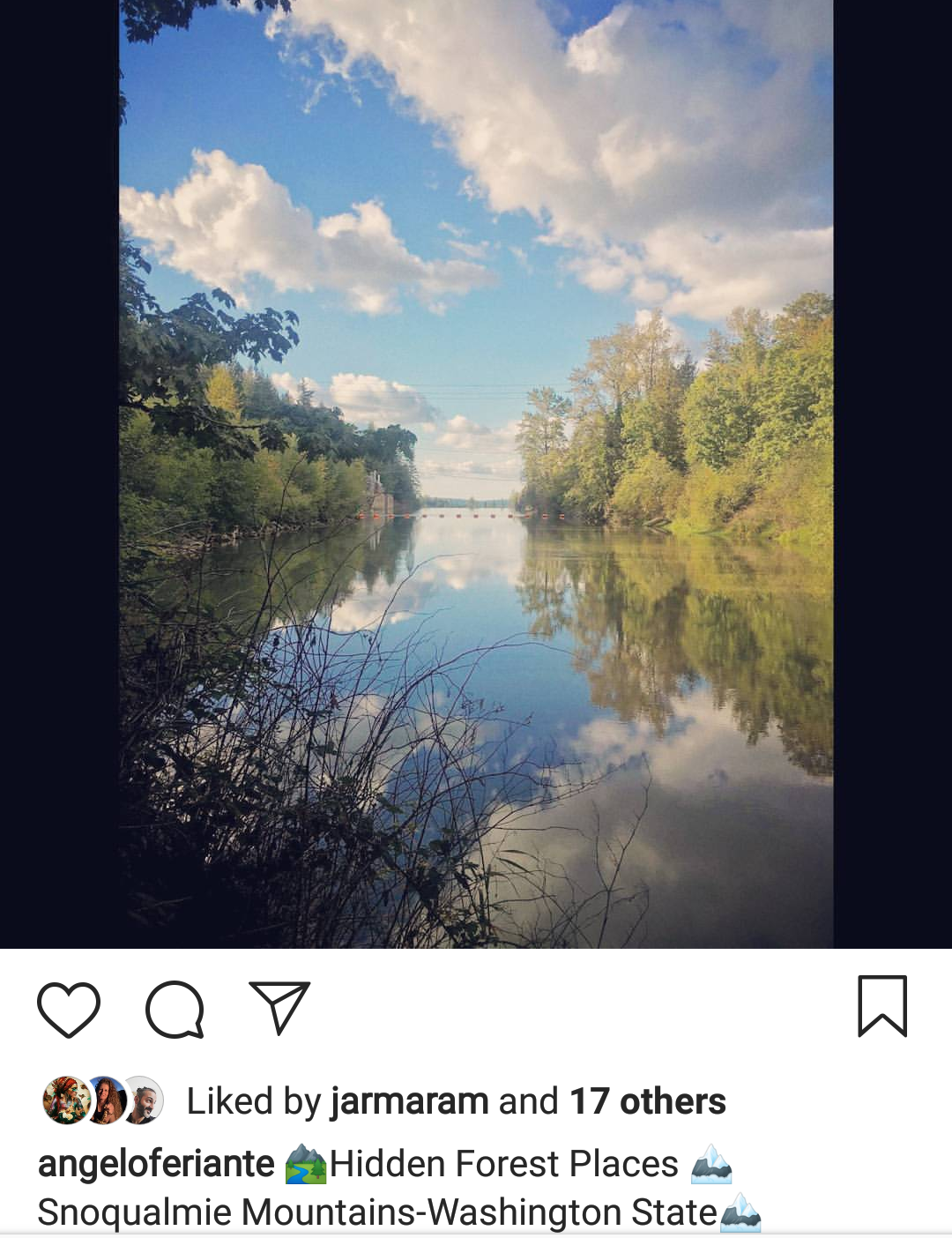Select the 'Hidden Forest Places' caption text
The image size is (952, 1238).
(504, 1164)
